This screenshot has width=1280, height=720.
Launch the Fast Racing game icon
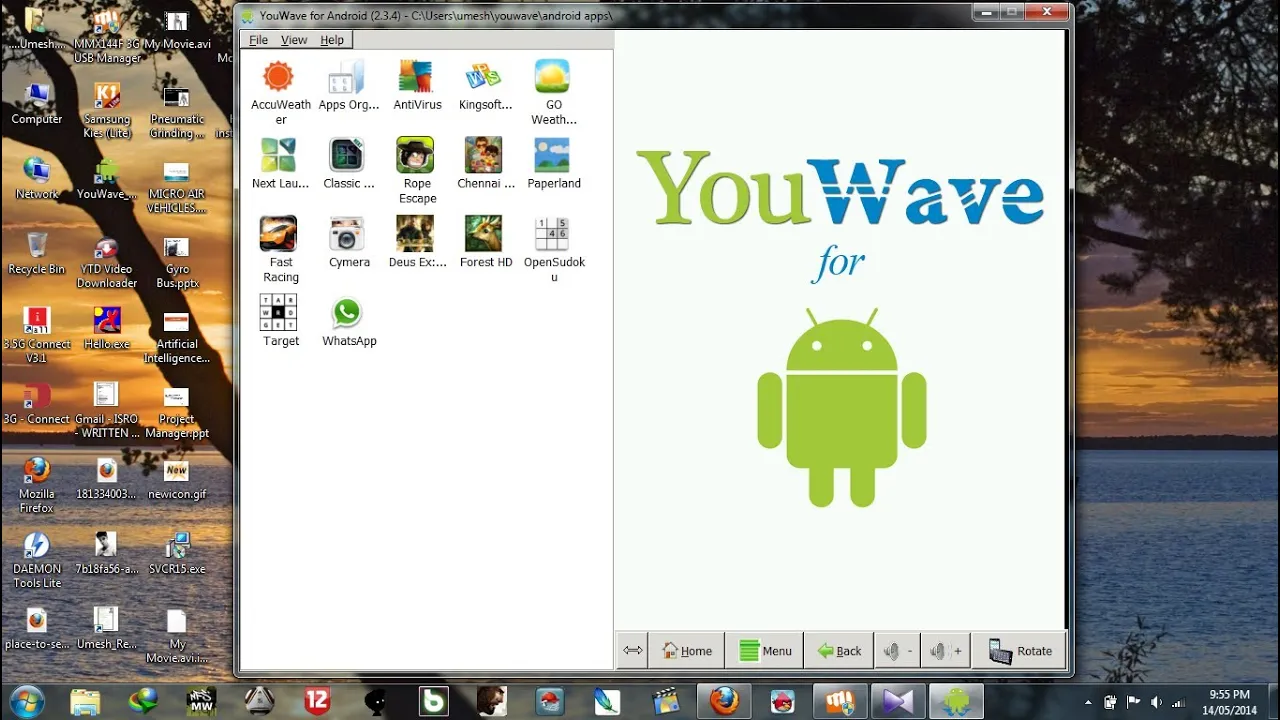278,233
